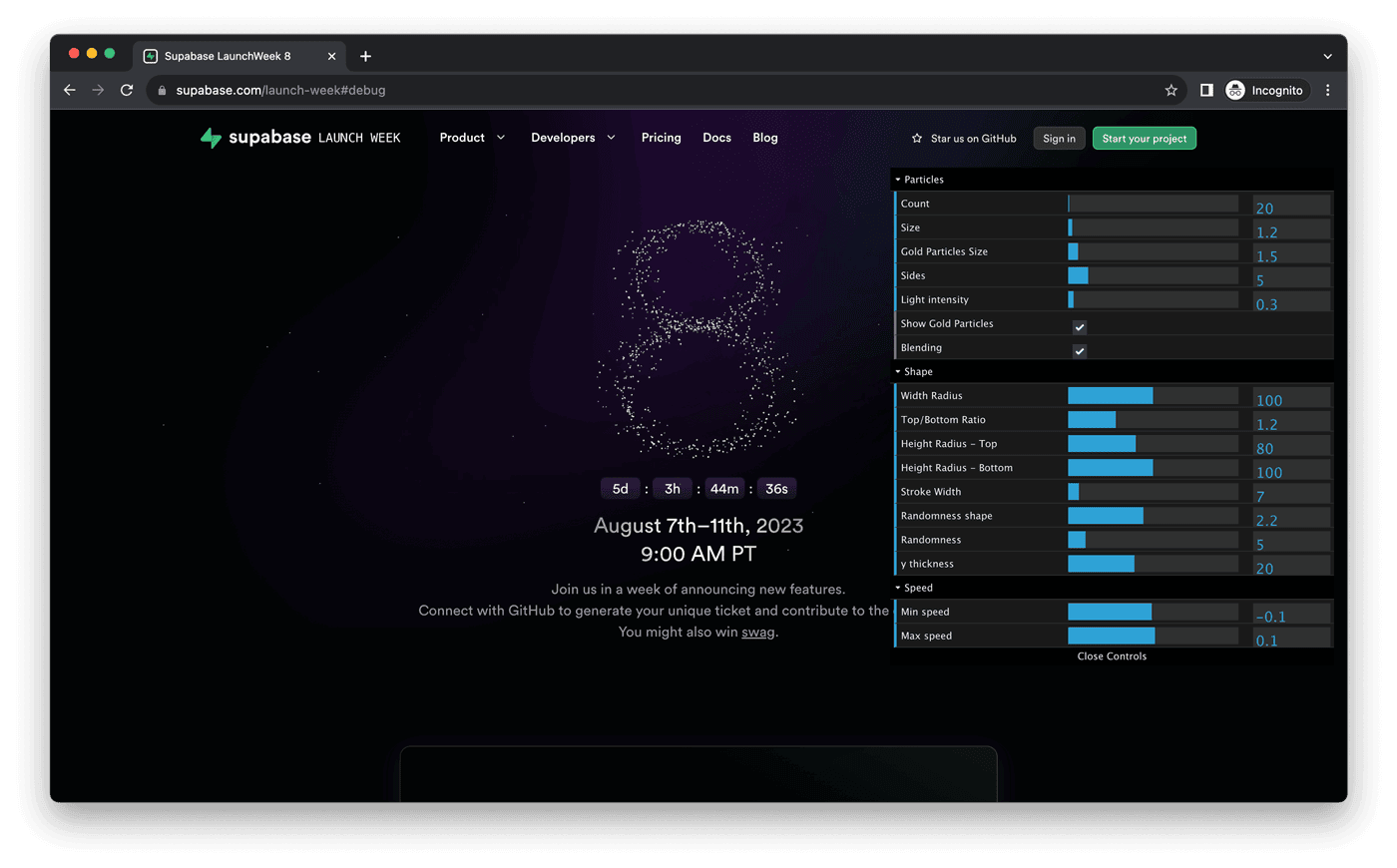Disable the Blending checkbox

click(1079, 350)
